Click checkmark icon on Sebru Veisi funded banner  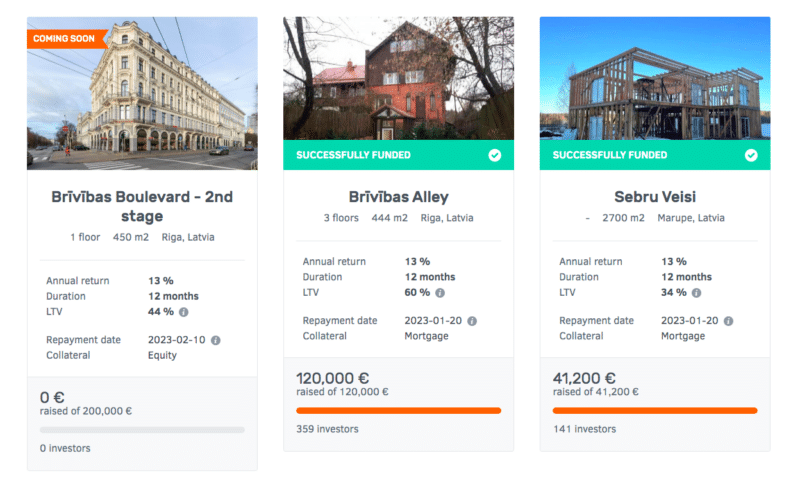click(x=751, y=155)
